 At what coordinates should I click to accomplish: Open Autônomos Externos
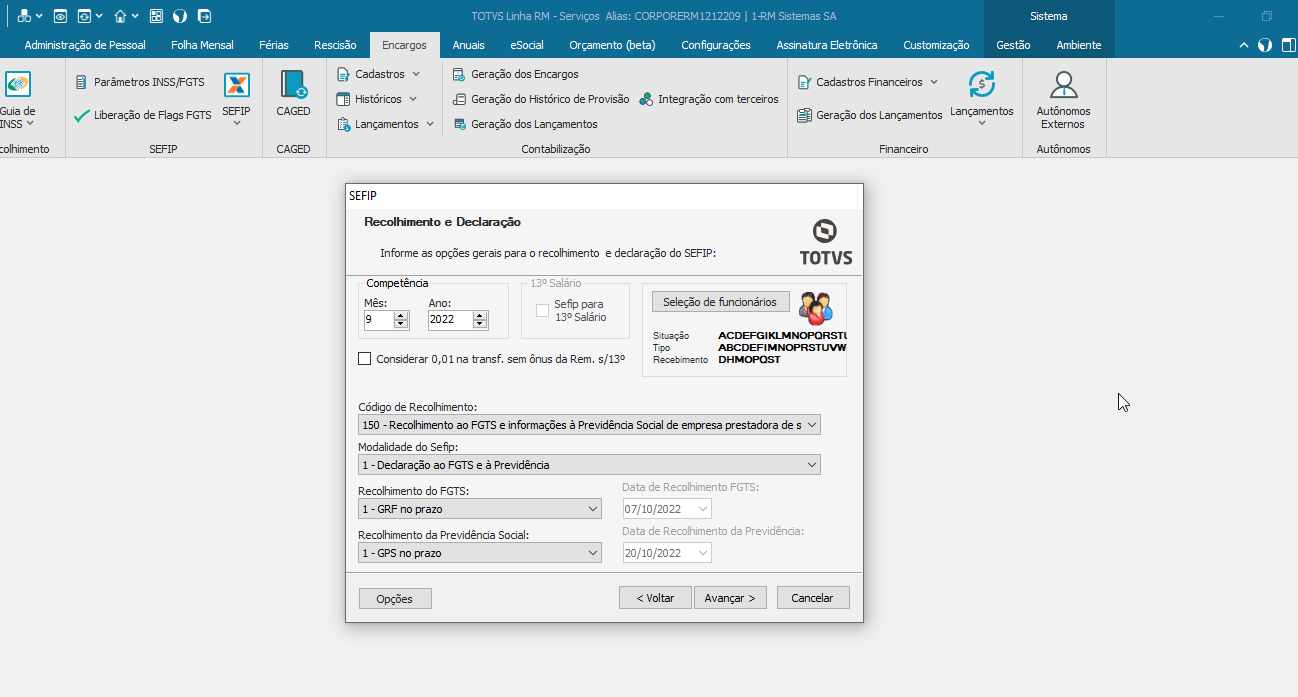coord(1063,100)
